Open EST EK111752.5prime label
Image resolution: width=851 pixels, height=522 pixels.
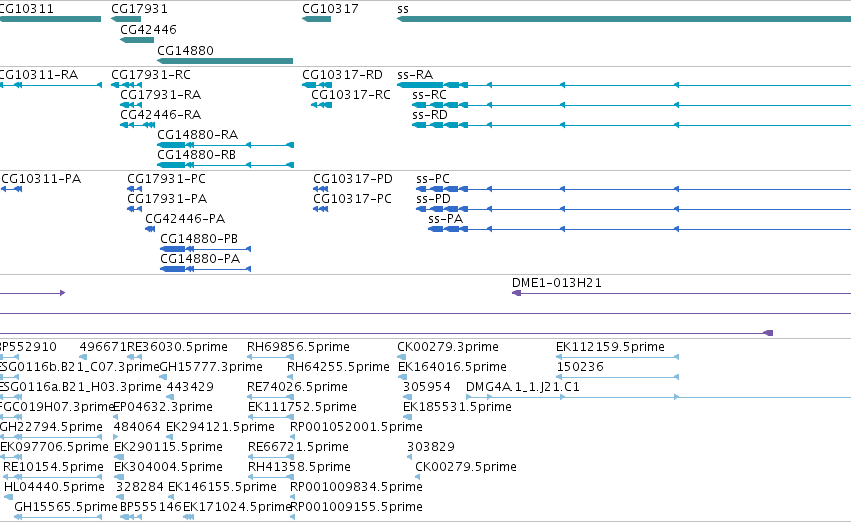(302, 407)
